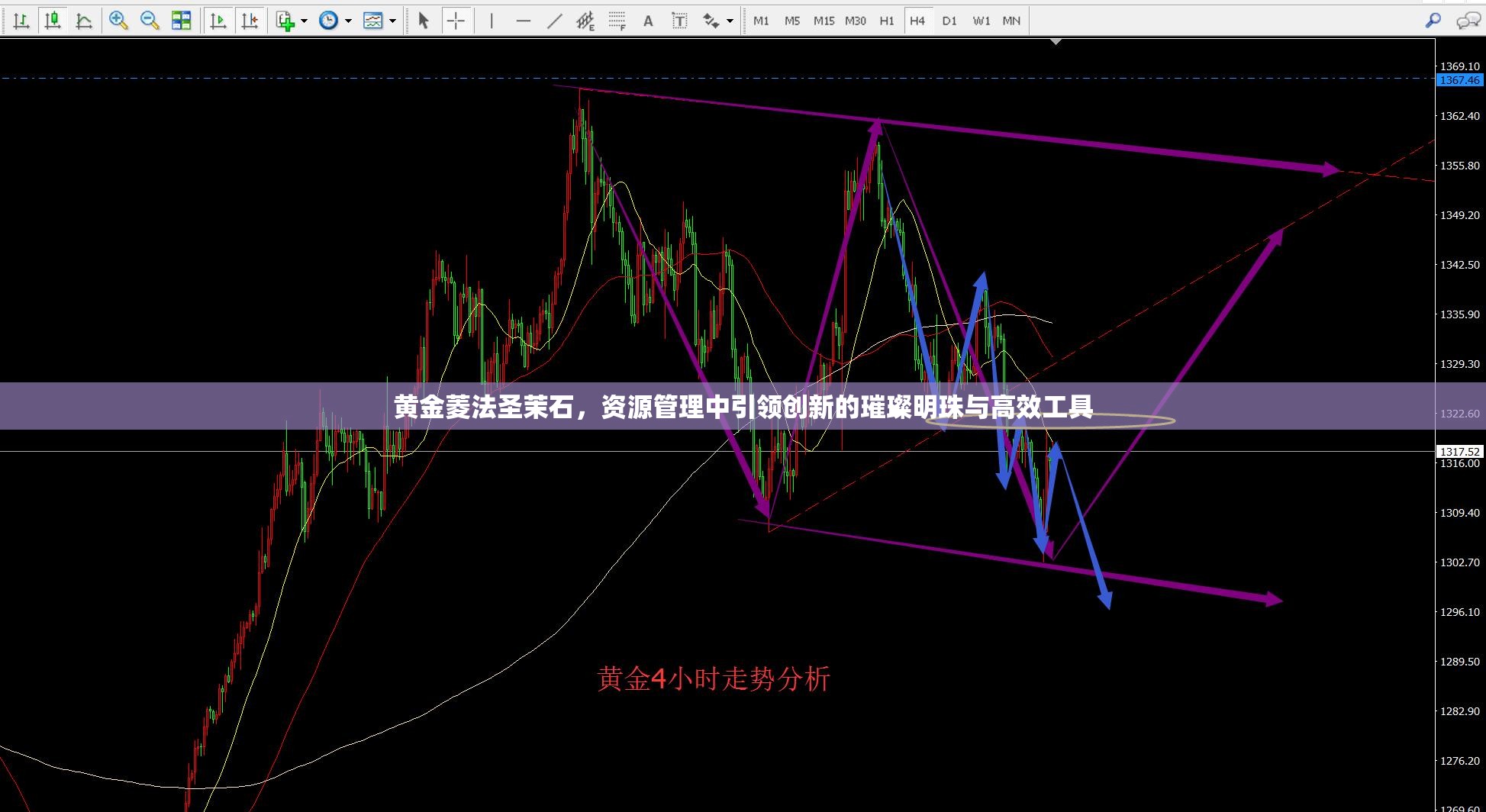Draw a trendline with diagonal line tool
This screenshot has width=1486, height=812.
(555, 21)
